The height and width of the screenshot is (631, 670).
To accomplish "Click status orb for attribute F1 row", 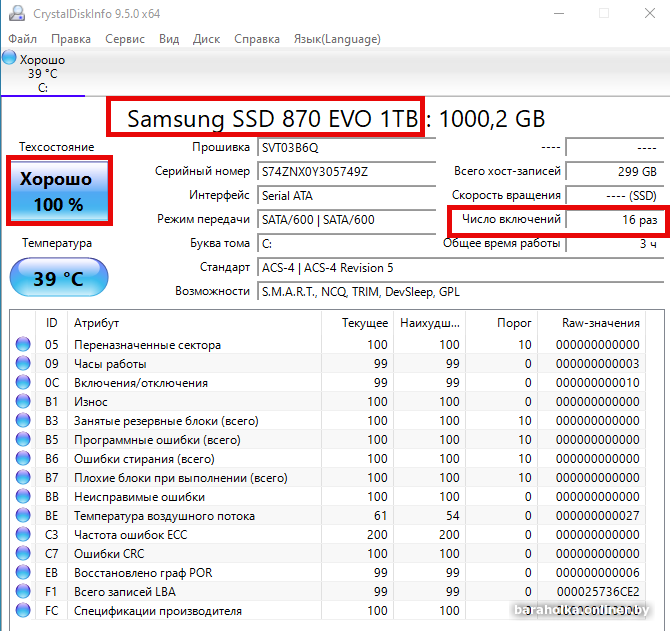I will click(23, 591).
